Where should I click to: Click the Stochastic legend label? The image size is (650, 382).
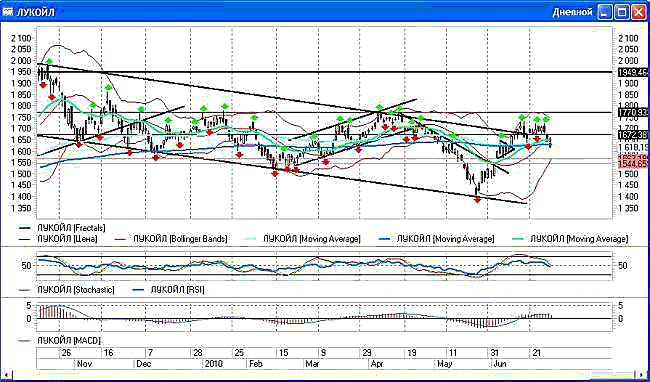(x=76, y=289)
